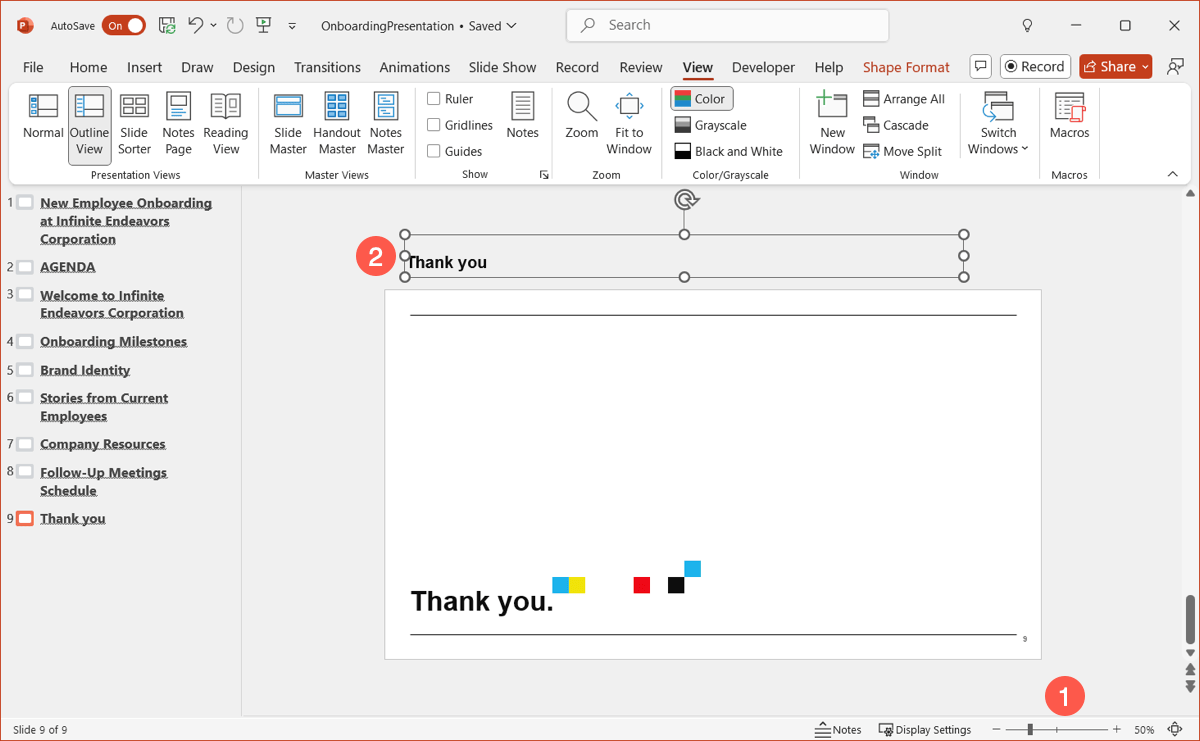Open the Undo history dropdown arrow
This screenshot has width=1200, height=741.
click(x=214, y=25)
